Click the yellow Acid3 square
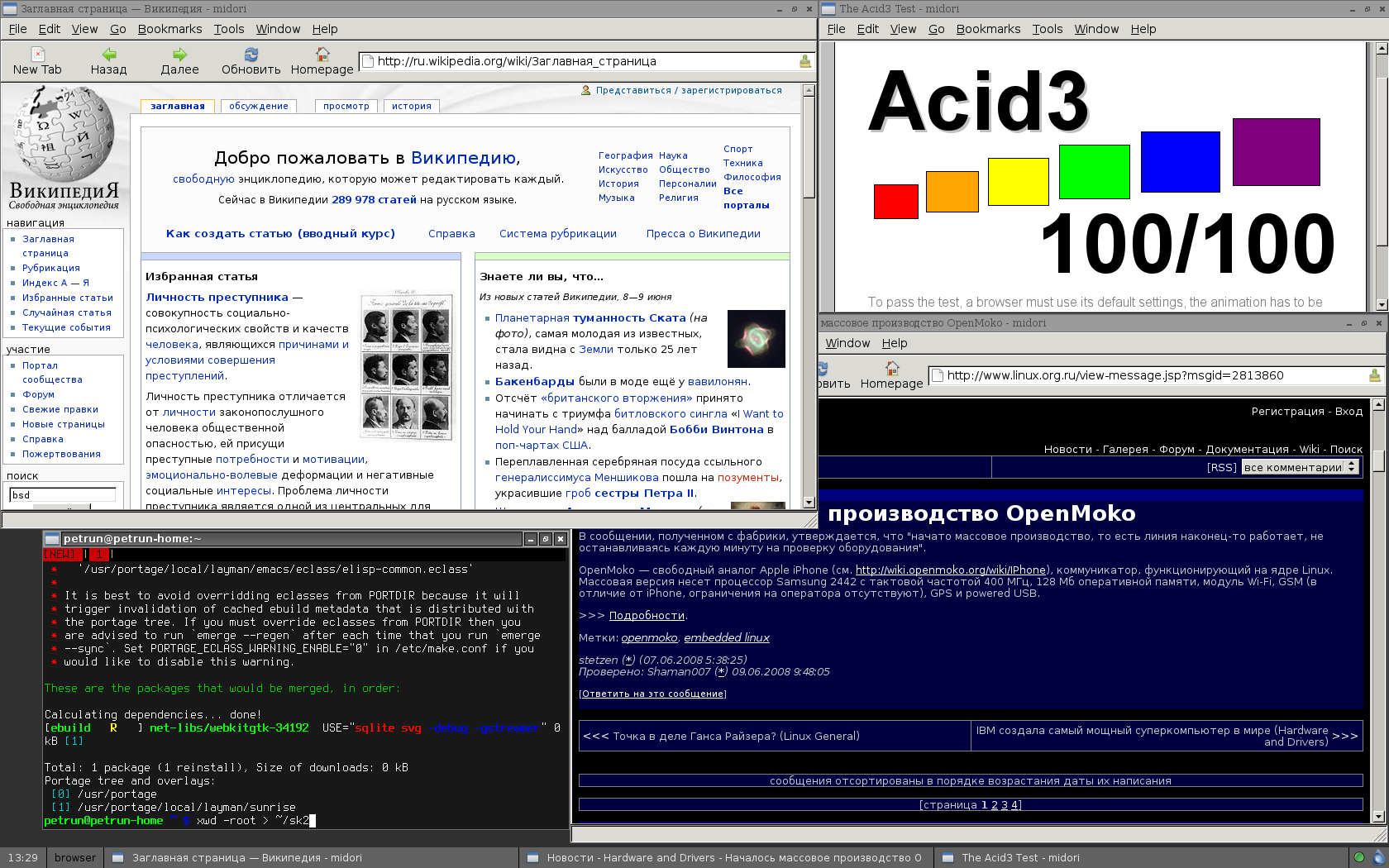The width and height of the screenshot is (1389, 868). coord(1019,182)
